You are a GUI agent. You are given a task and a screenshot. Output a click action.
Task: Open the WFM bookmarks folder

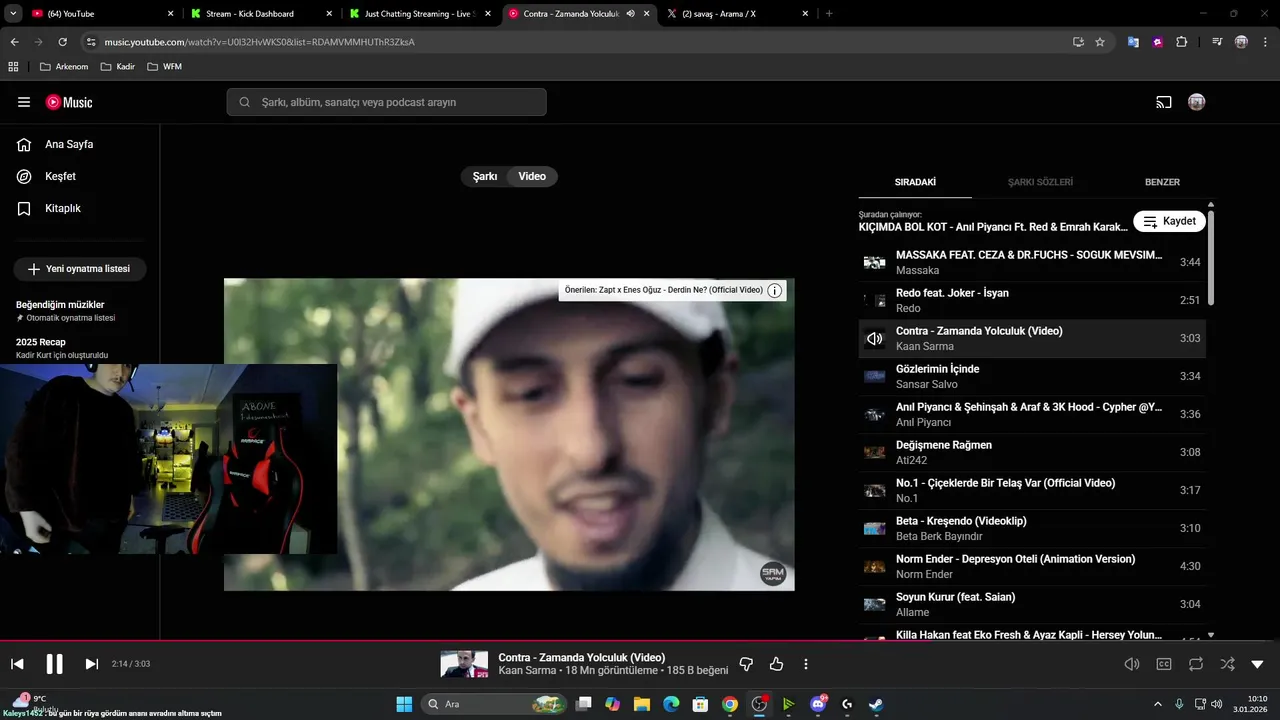[x=165, y=67]
